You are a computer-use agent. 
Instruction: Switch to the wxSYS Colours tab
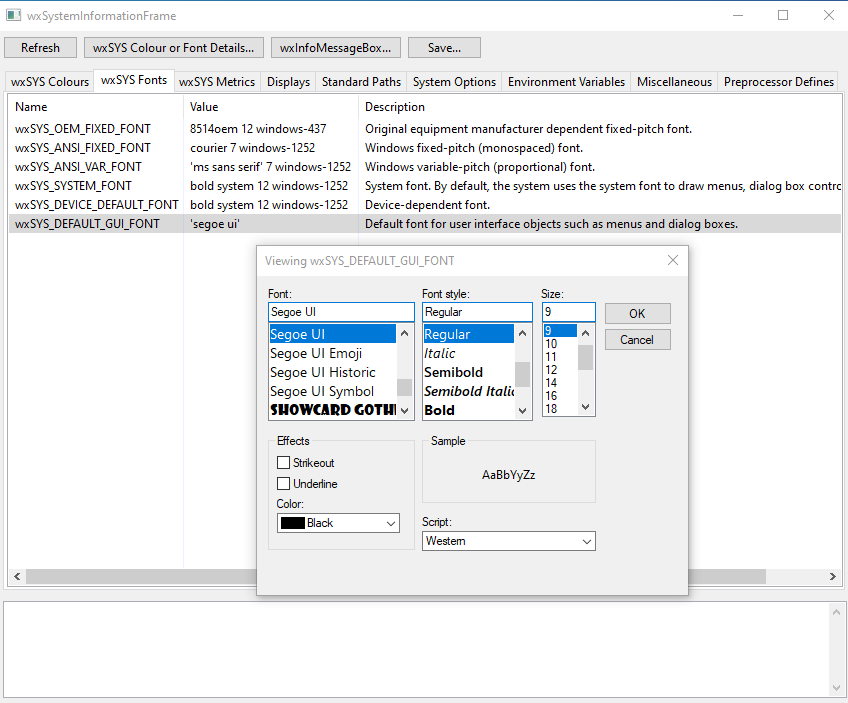point(50,82)
